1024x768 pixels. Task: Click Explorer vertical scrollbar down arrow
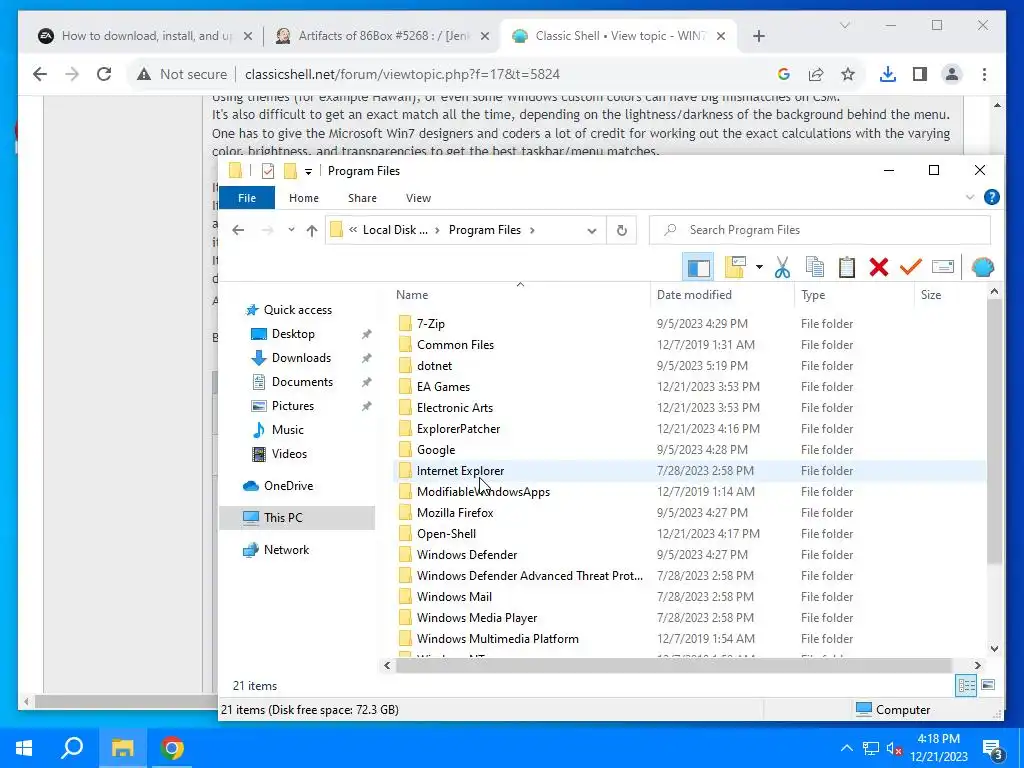point(994,648)
